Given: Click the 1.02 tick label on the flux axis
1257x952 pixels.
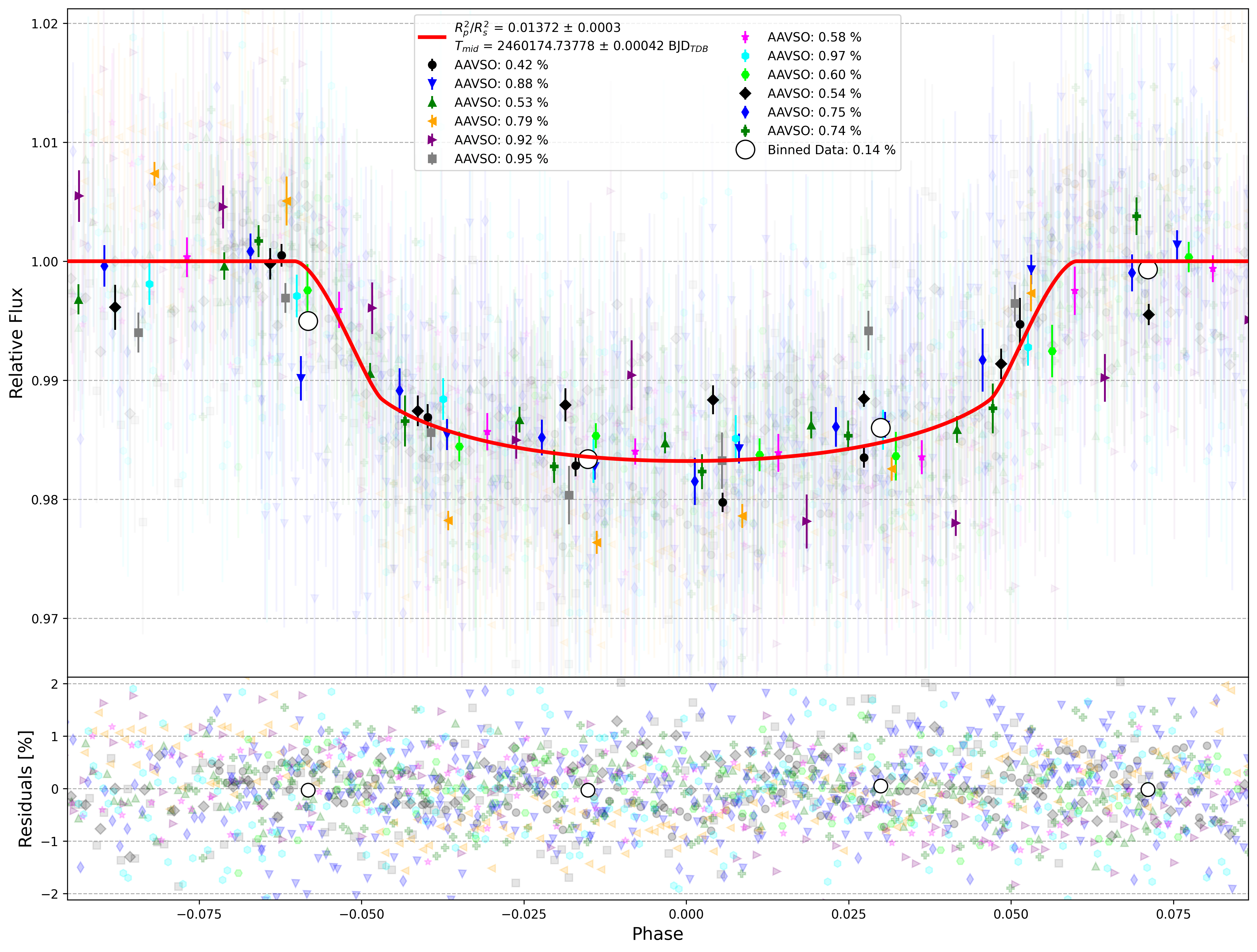Looking at the screenshot, I should (45, 23).
